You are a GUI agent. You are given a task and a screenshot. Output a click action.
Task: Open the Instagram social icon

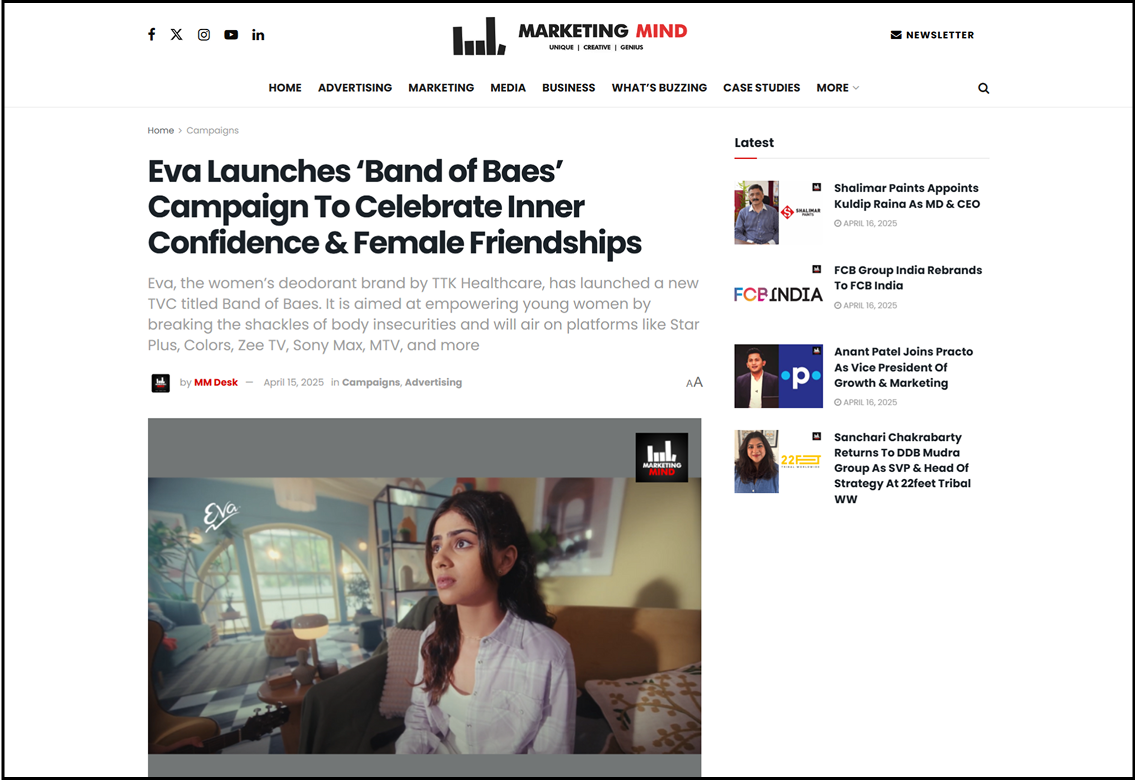(204, 34)
